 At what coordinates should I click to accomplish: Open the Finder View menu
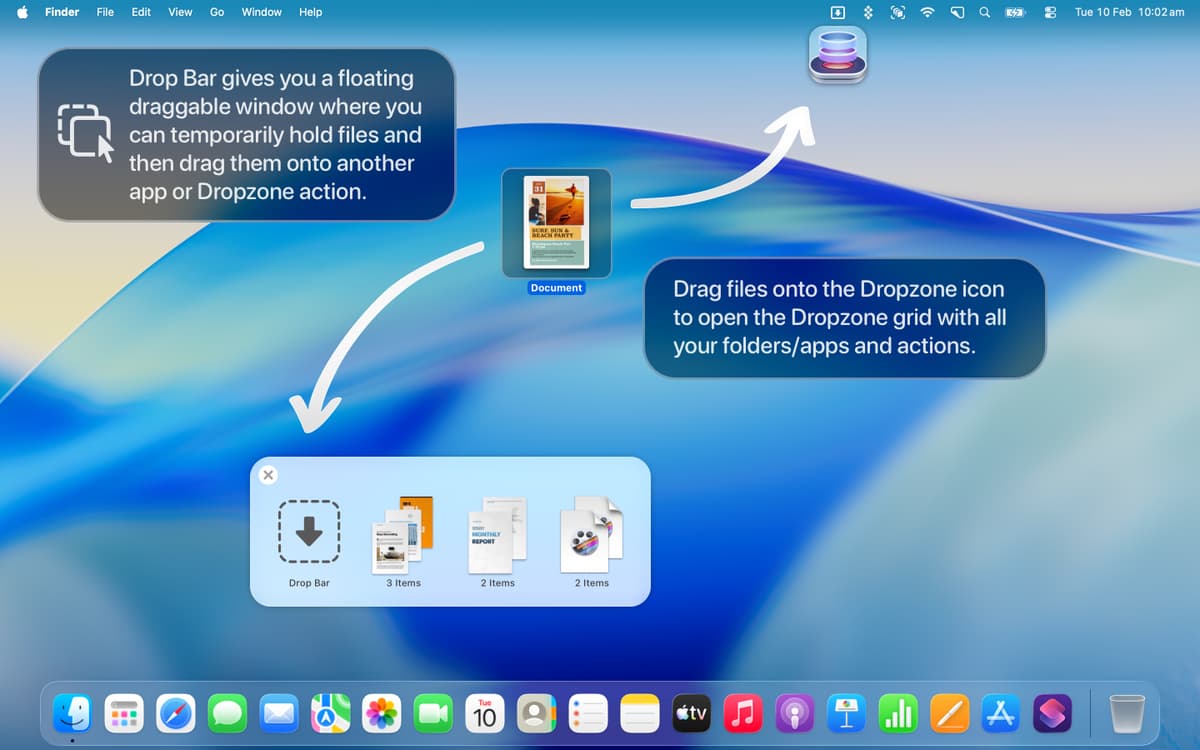[180, 12]
